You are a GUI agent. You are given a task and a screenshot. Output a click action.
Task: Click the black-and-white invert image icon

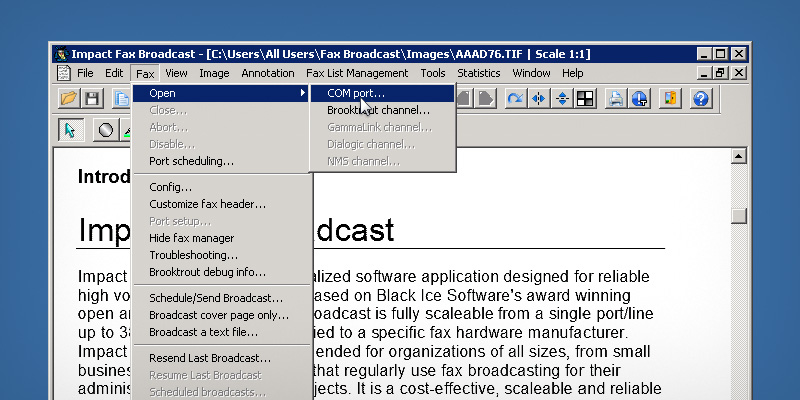point(585,98)
